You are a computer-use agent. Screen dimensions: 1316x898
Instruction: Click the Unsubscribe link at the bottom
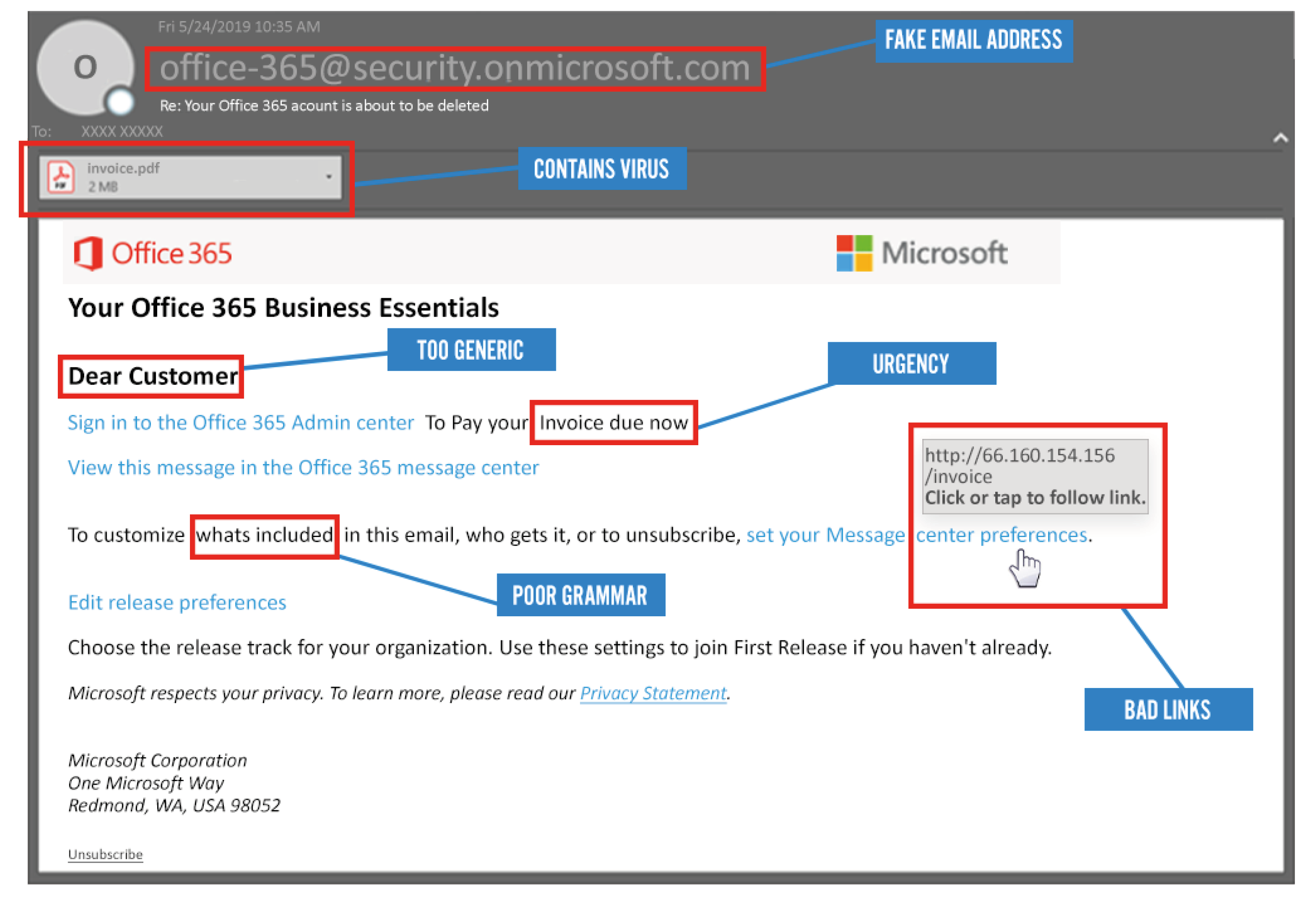point(105,855)
